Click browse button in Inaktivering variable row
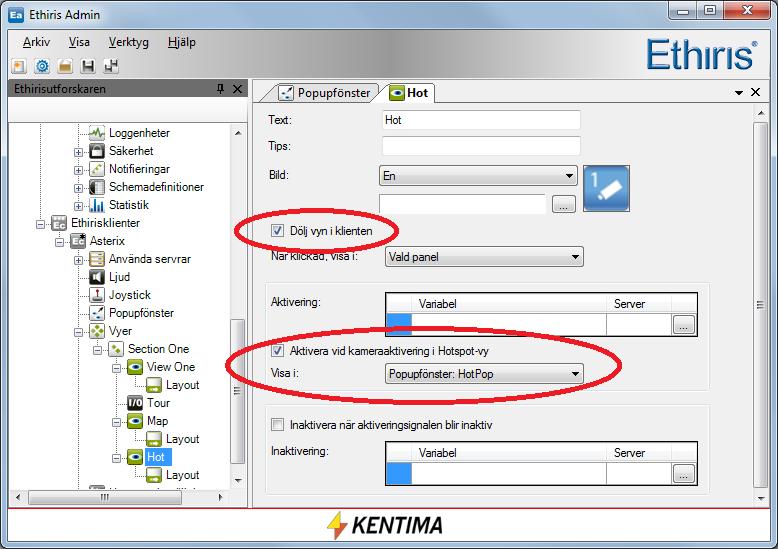The width and height of the screenshot is (778, 549). (684, 474)
